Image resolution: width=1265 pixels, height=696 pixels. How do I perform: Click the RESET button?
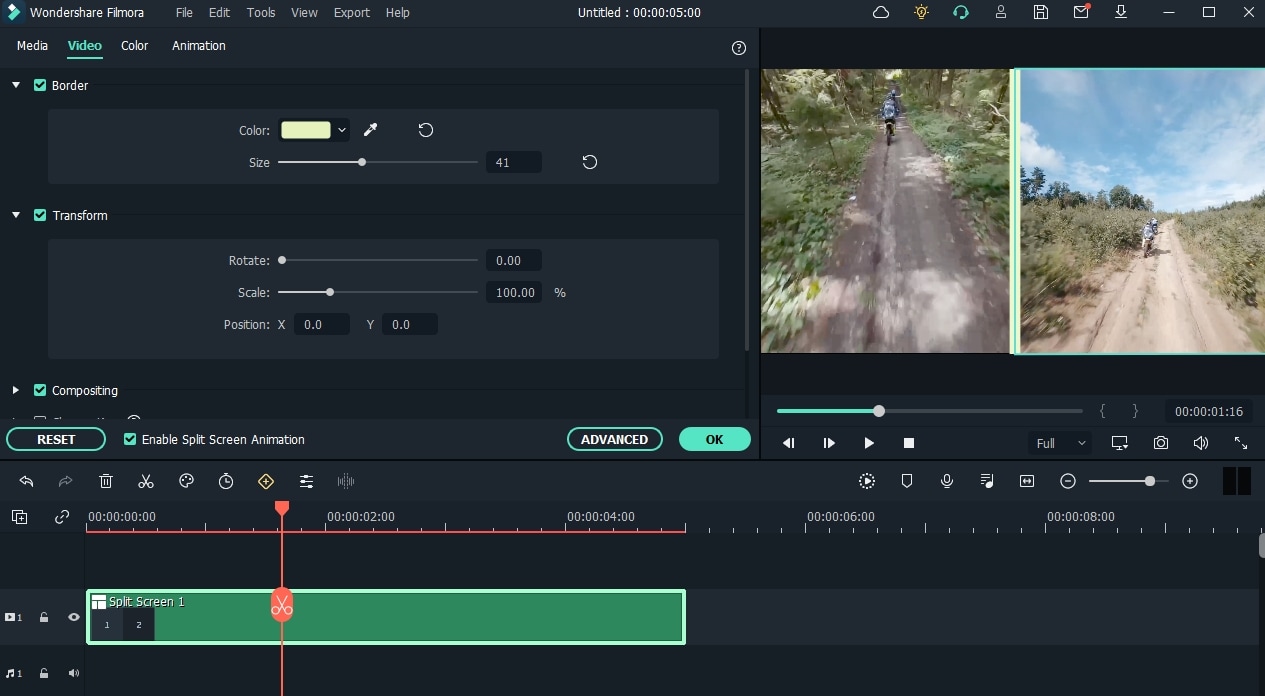tap(56, 439)
